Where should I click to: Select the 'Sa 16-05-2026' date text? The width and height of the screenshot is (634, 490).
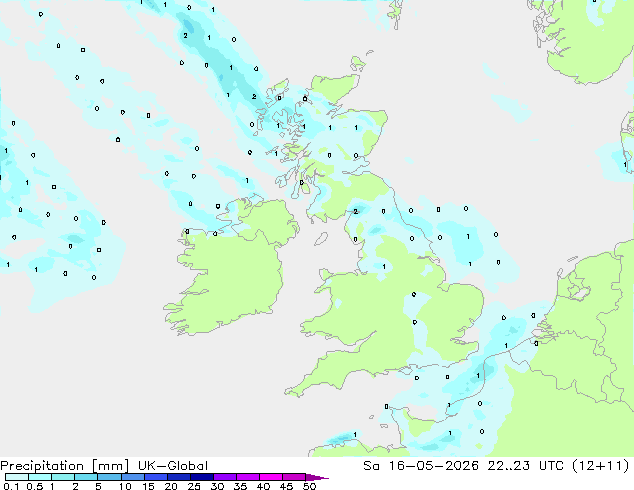click(421, 466)
